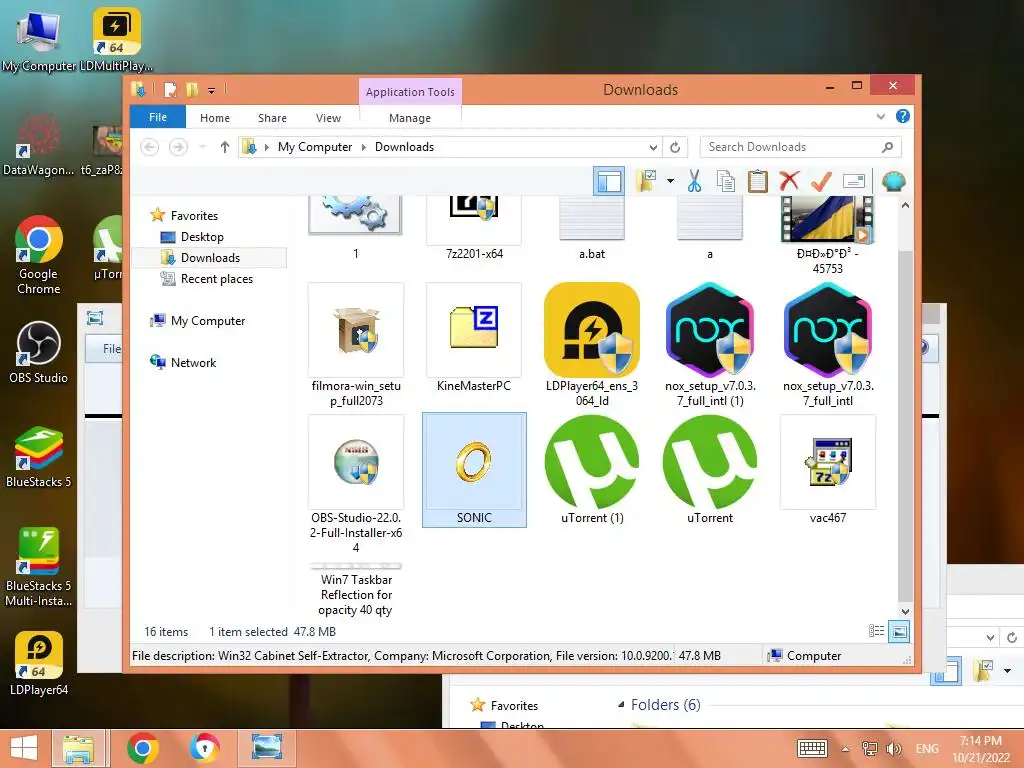The image size is (1024, 768).
Task: Open the File ribbon menu
Action: [158, 117]
